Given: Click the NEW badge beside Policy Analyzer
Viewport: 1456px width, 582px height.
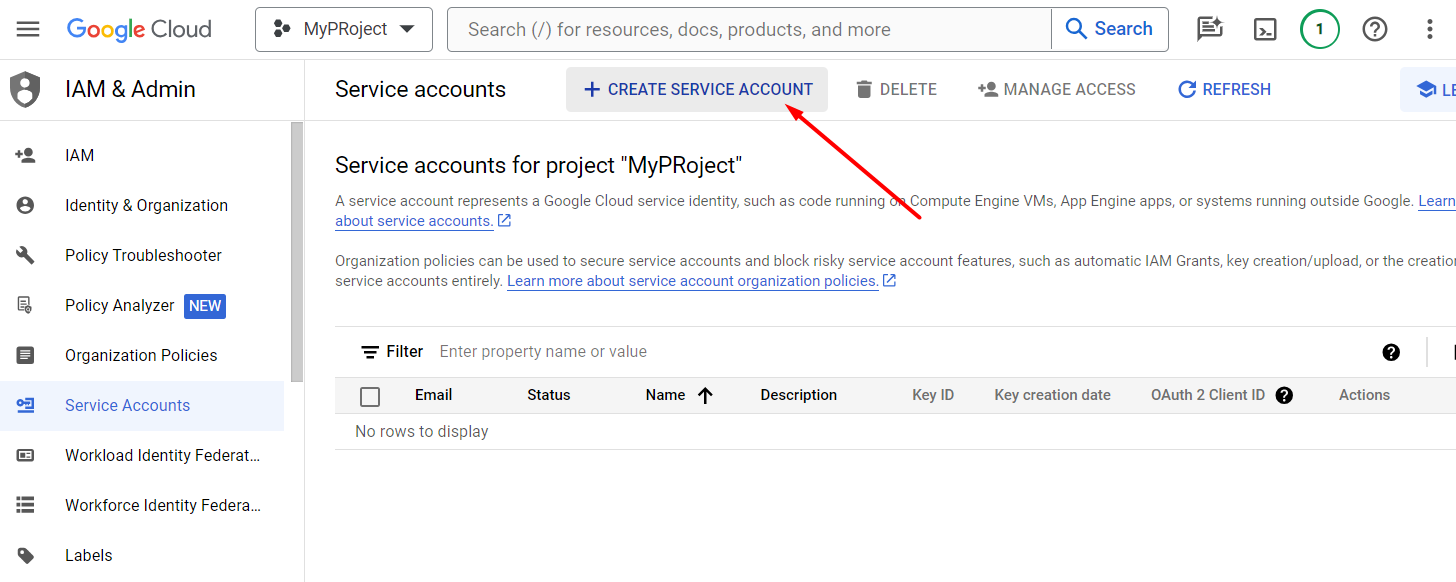Looking at the screenshot, I should click(205, 306).
